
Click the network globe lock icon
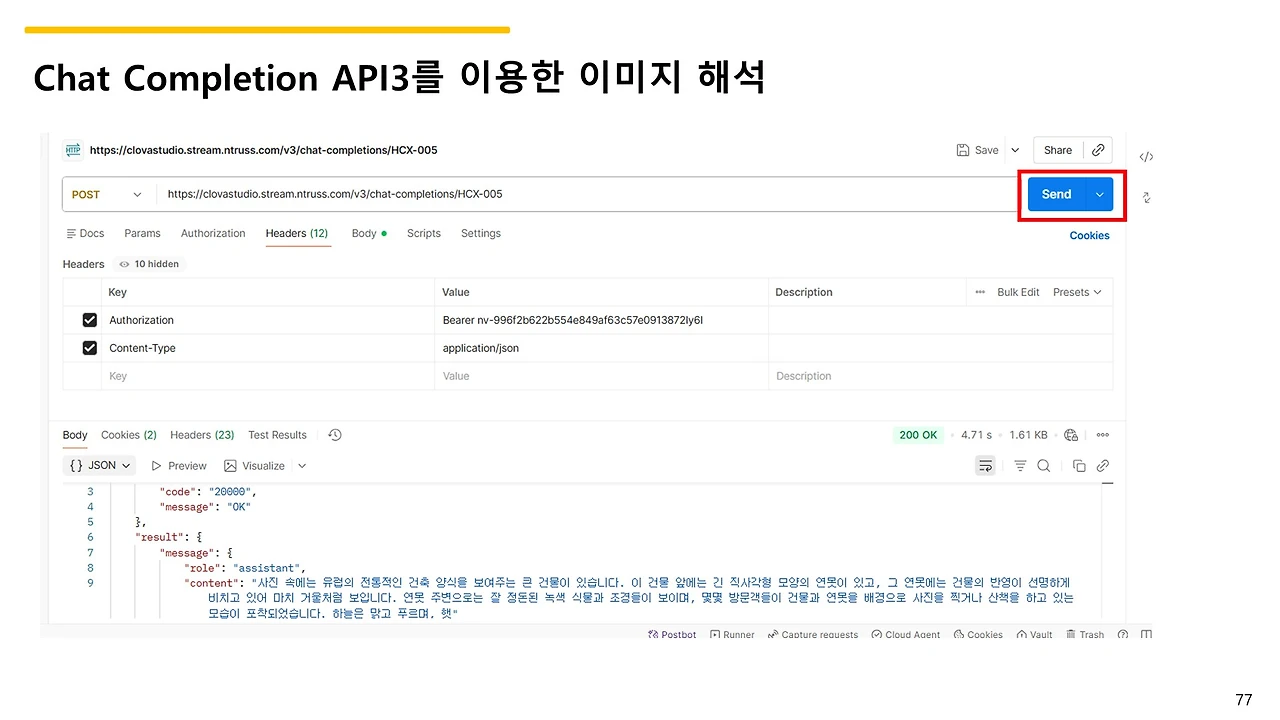[x=1071, y=435]
